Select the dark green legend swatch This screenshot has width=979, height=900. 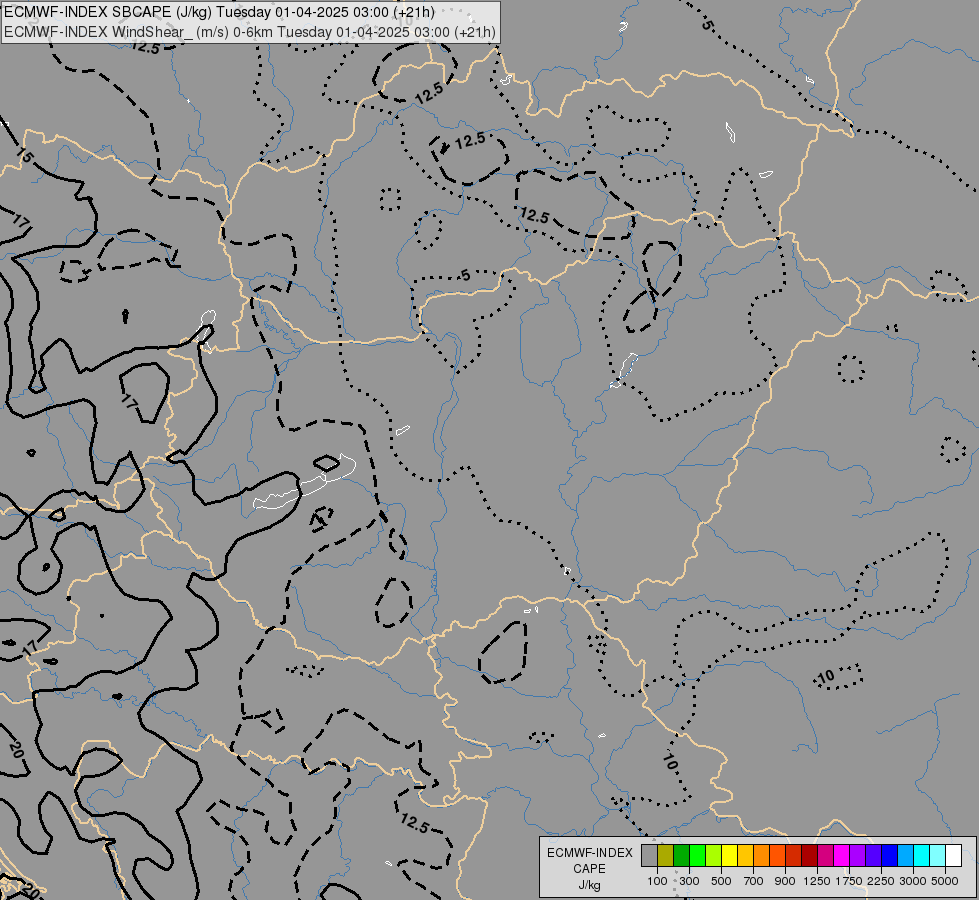click(681, 855)
